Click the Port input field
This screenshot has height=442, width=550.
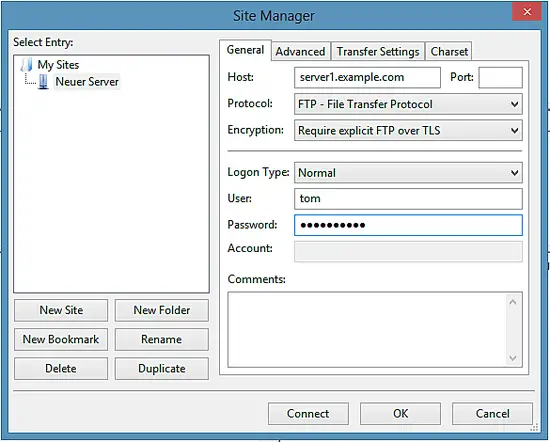click(x=501, y=78)
